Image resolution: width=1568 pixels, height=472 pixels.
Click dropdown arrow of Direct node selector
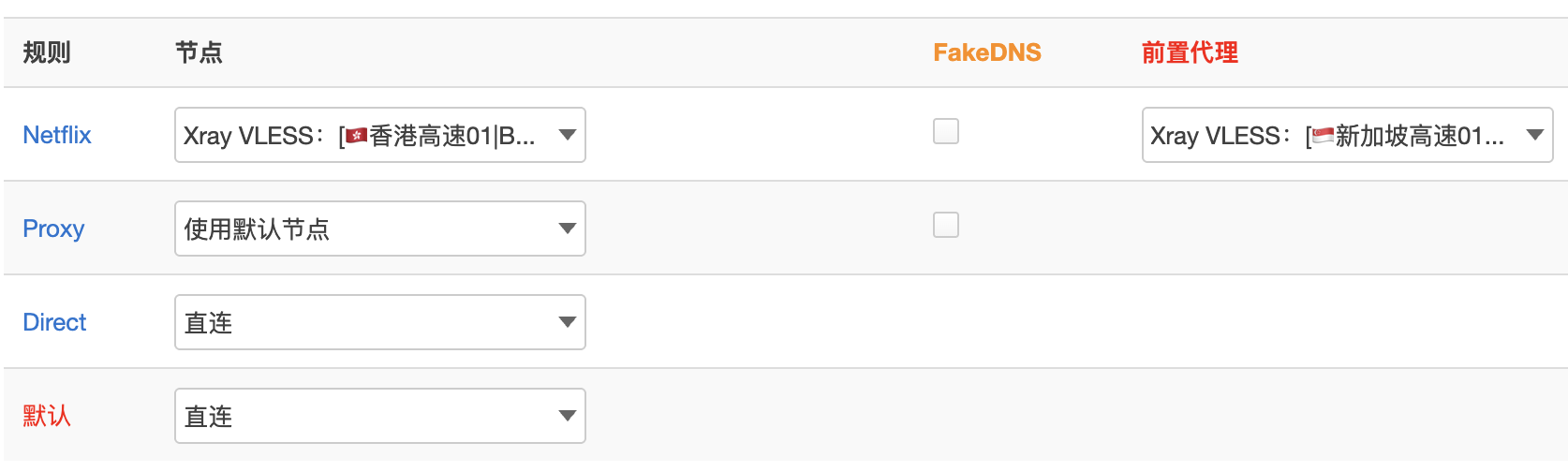pyautogui.click(x=567, y=322)
